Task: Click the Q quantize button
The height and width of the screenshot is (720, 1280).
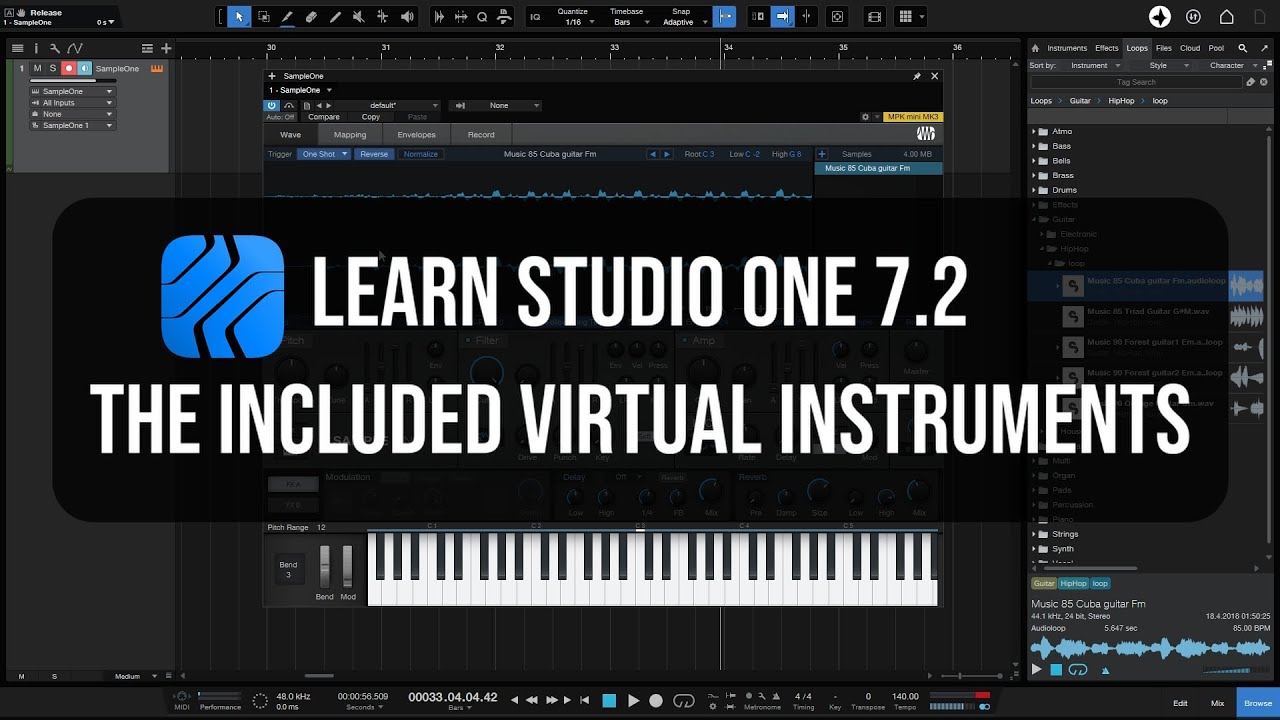Action: [x=482, y=17]
